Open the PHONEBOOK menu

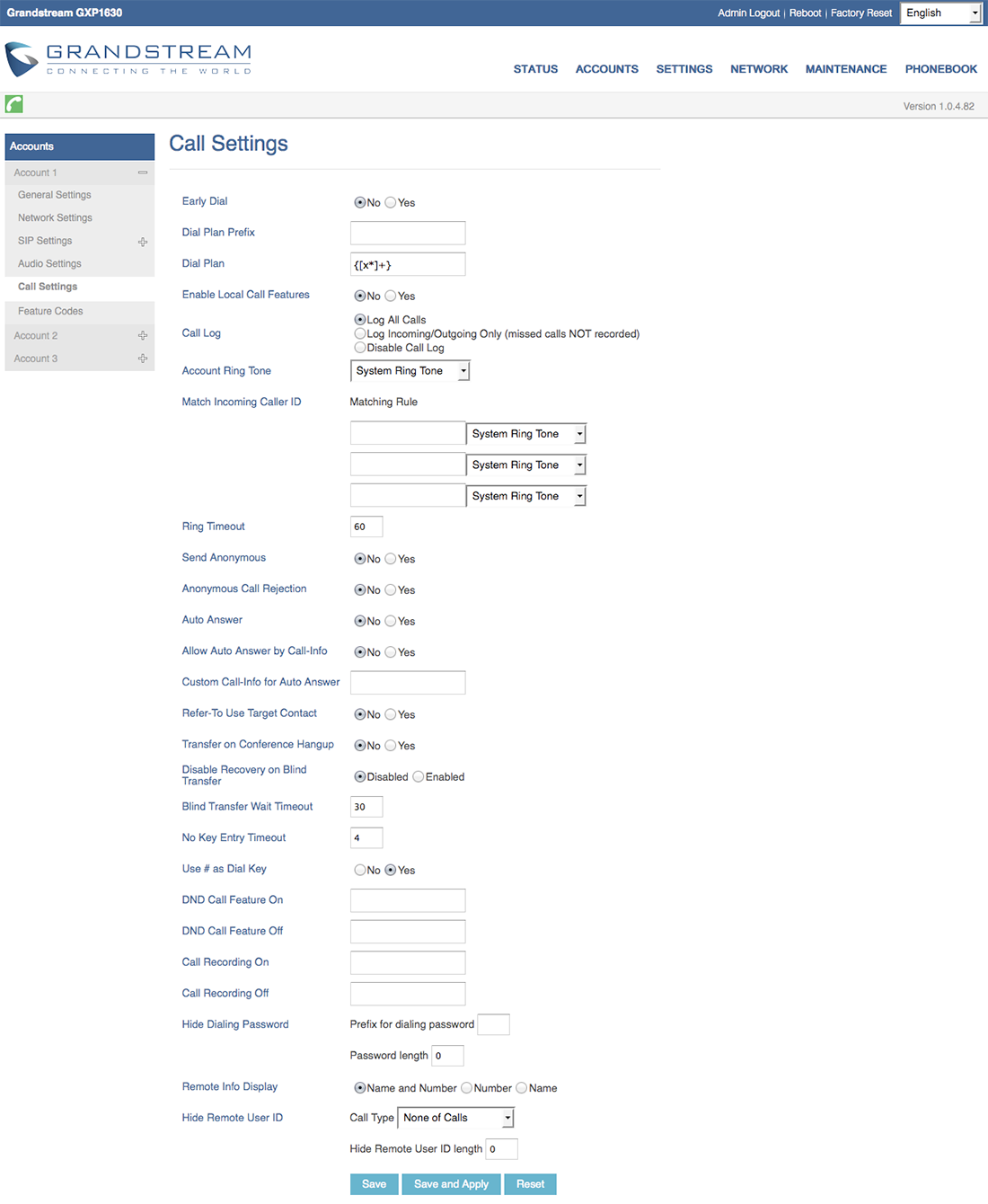coord(941,69)
